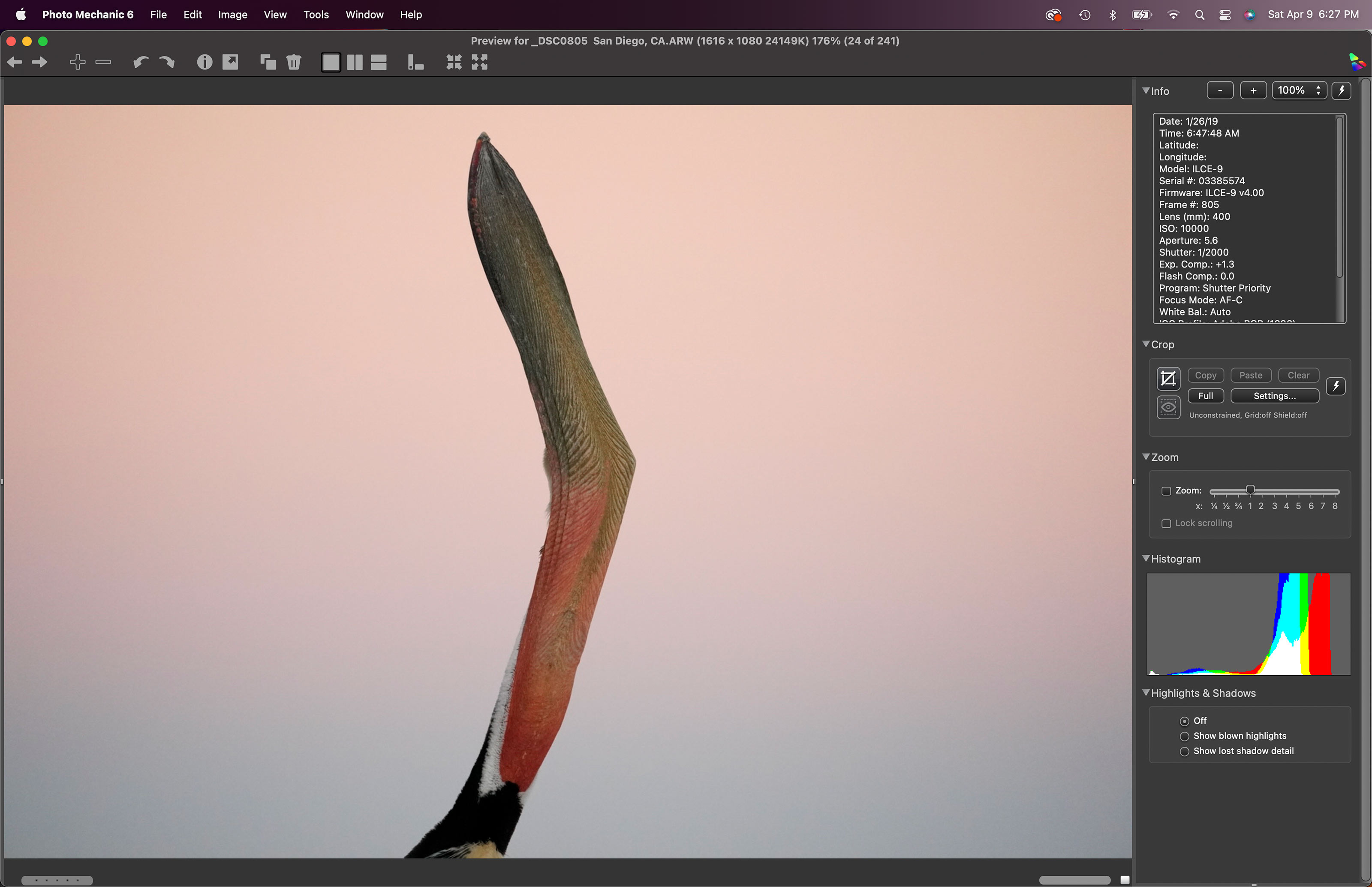The image size is (1372, 887).
Task: Toggle the crop preview eye icon
Action: point(1168,408)
